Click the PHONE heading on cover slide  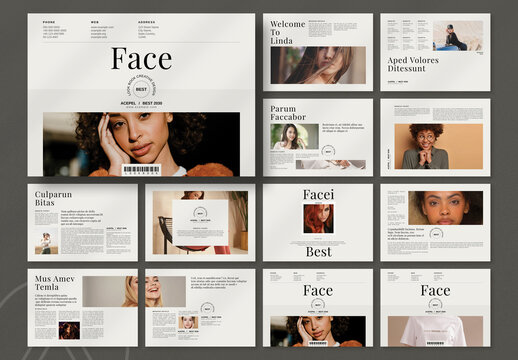[x=49, y=22]
